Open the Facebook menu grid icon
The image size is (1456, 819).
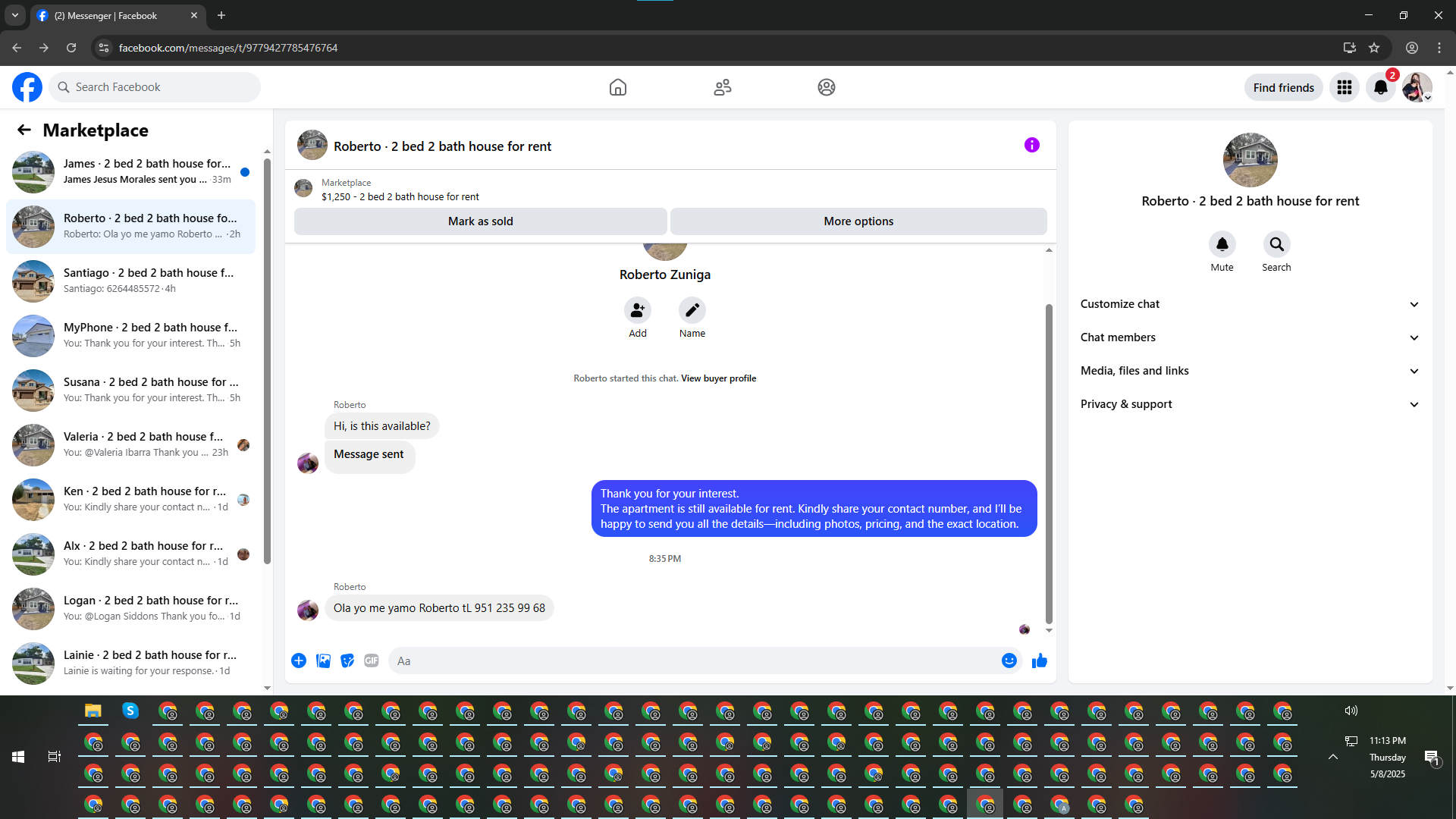pyautogui.click(x=1345, y=87)
